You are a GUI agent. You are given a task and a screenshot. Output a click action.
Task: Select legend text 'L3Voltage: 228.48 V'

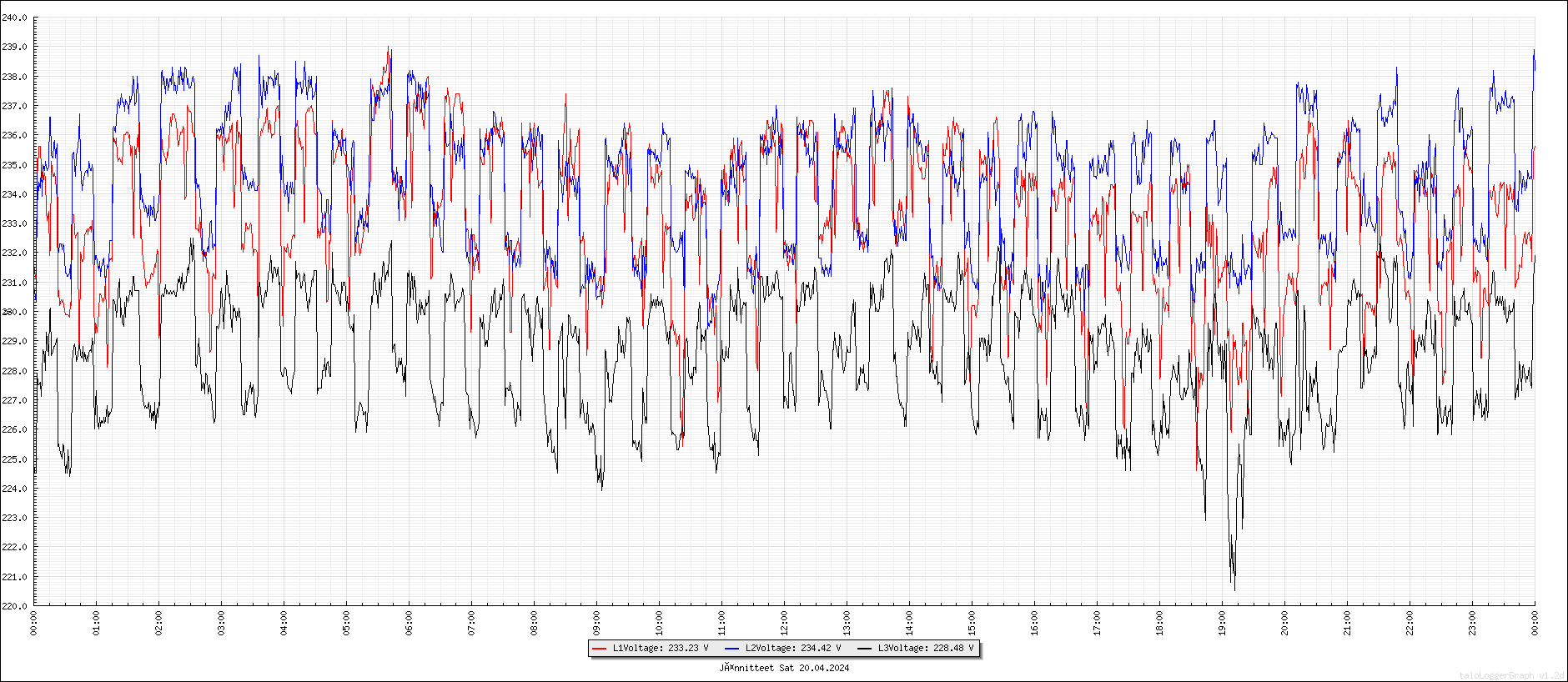pos(926,648)
